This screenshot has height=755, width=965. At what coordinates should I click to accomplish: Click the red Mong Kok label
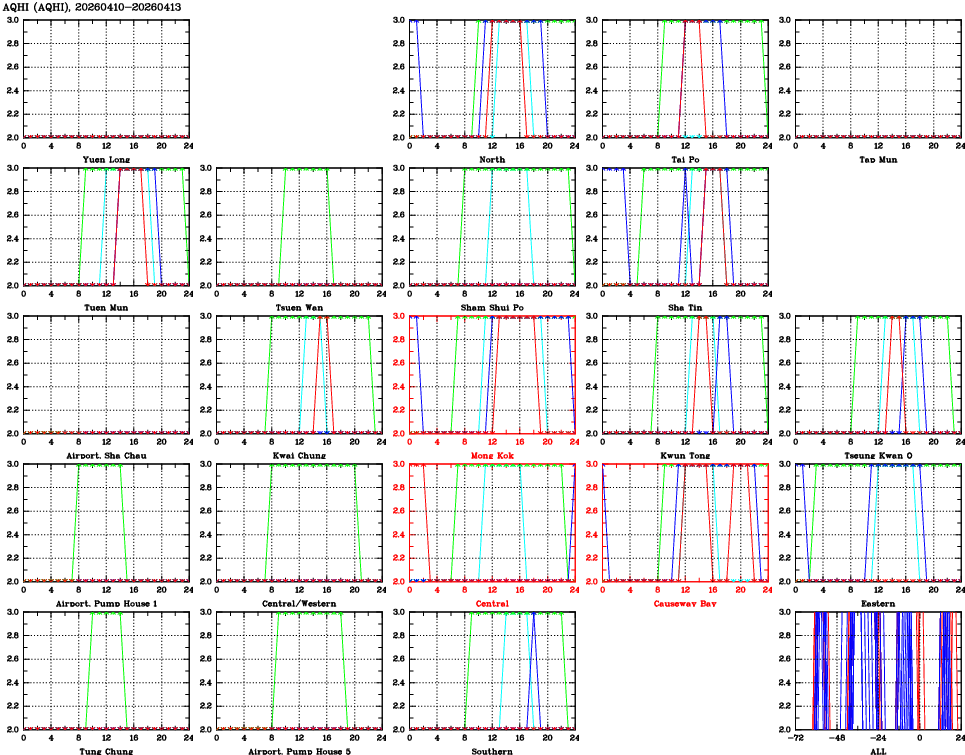pos(492,456)
